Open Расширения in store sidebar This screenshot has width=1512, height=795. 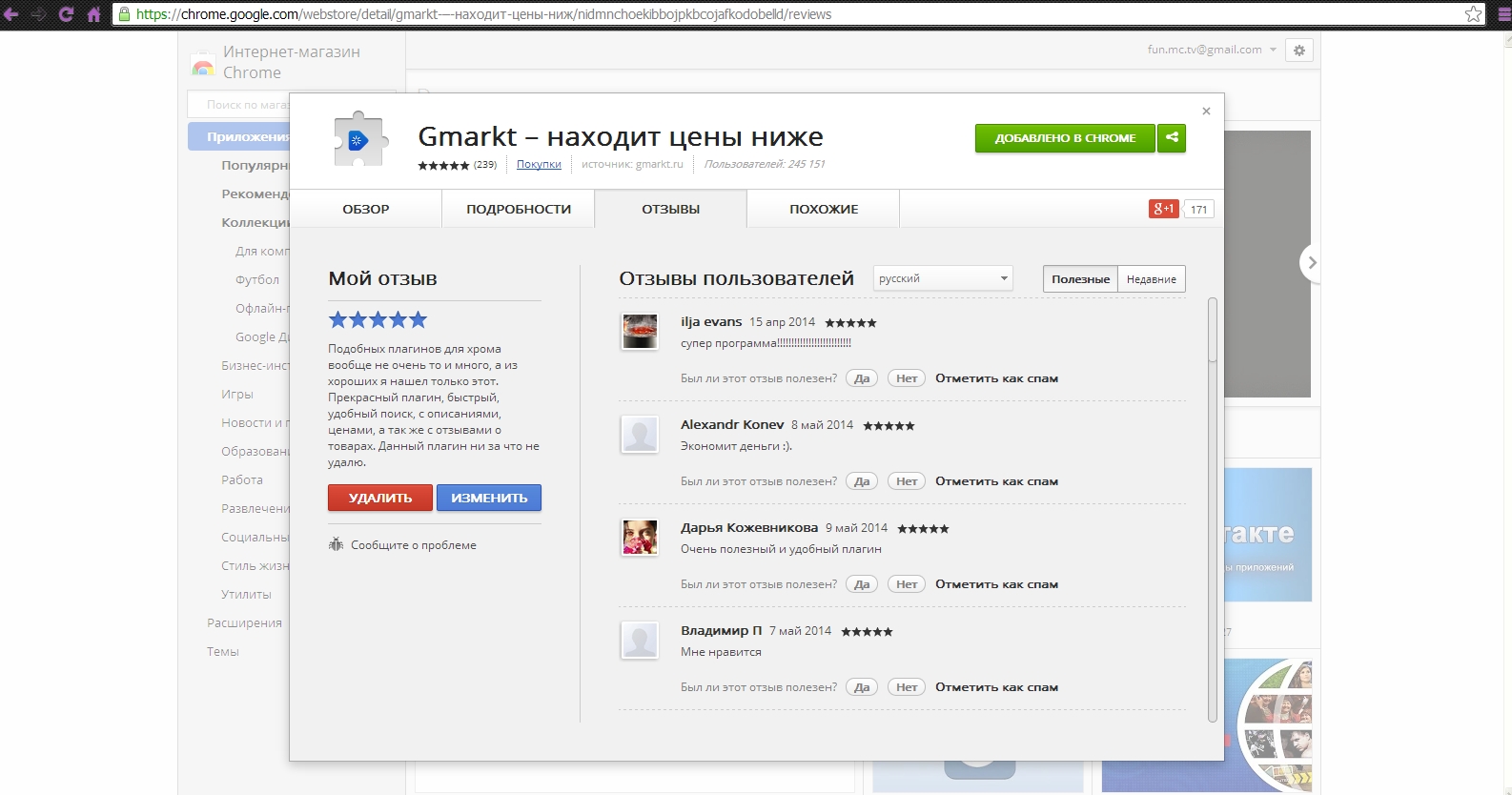coord(244,622)
